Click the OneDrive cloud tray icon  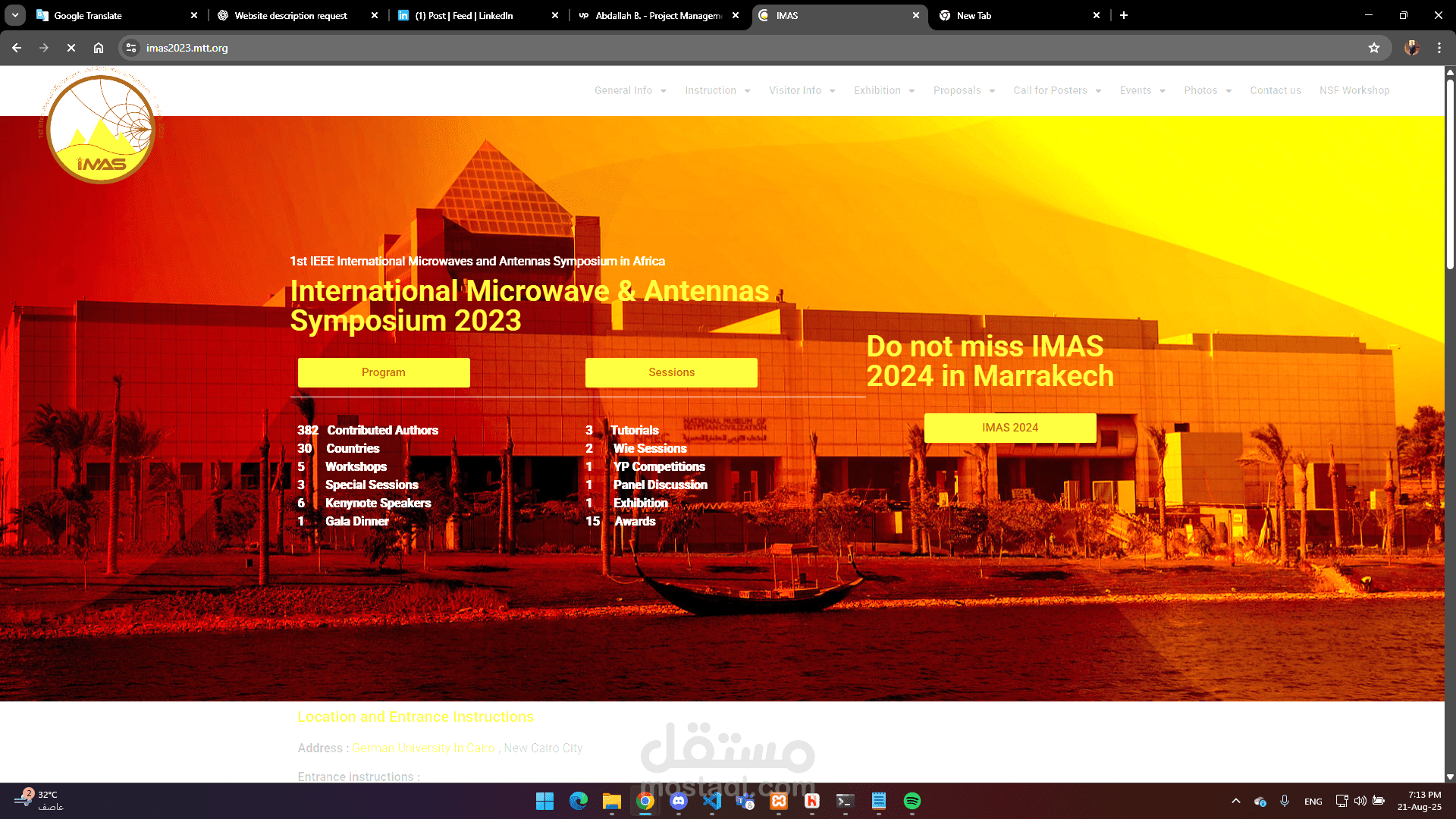point(1260,802)
